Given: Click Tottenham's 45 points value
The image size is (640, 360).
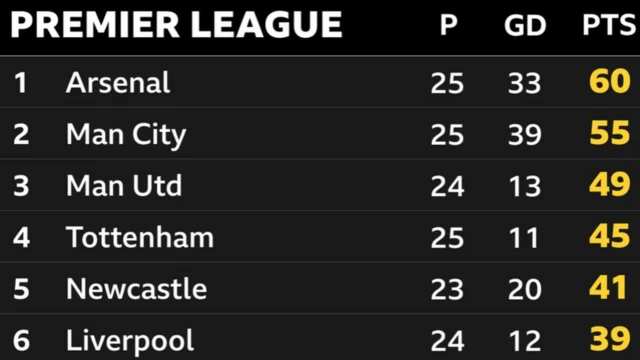Looking at the screenshot, I should coord(610,236).
